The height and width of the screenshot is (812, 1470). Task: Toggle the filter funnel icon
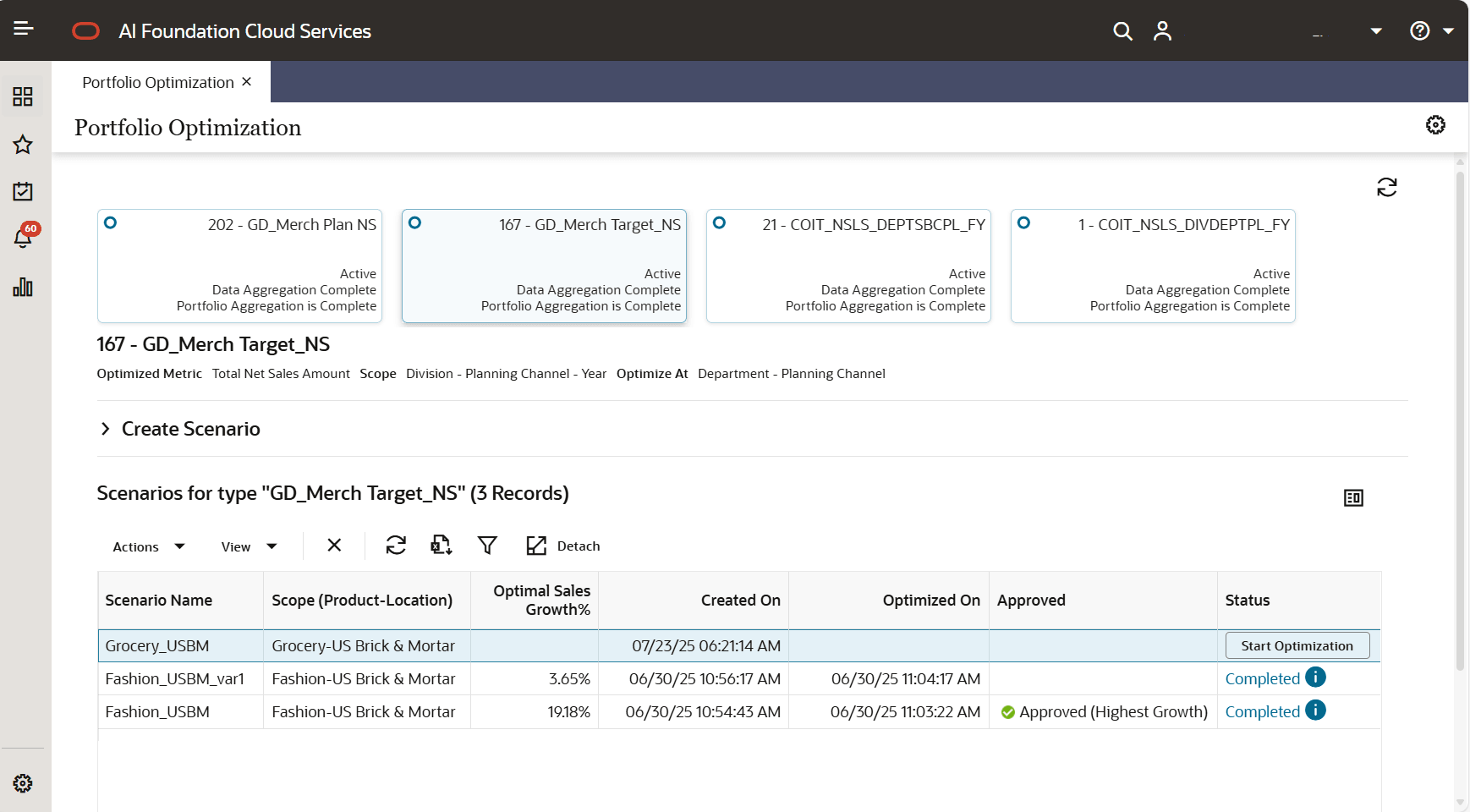pyautogui.click(x=487, y=546)
